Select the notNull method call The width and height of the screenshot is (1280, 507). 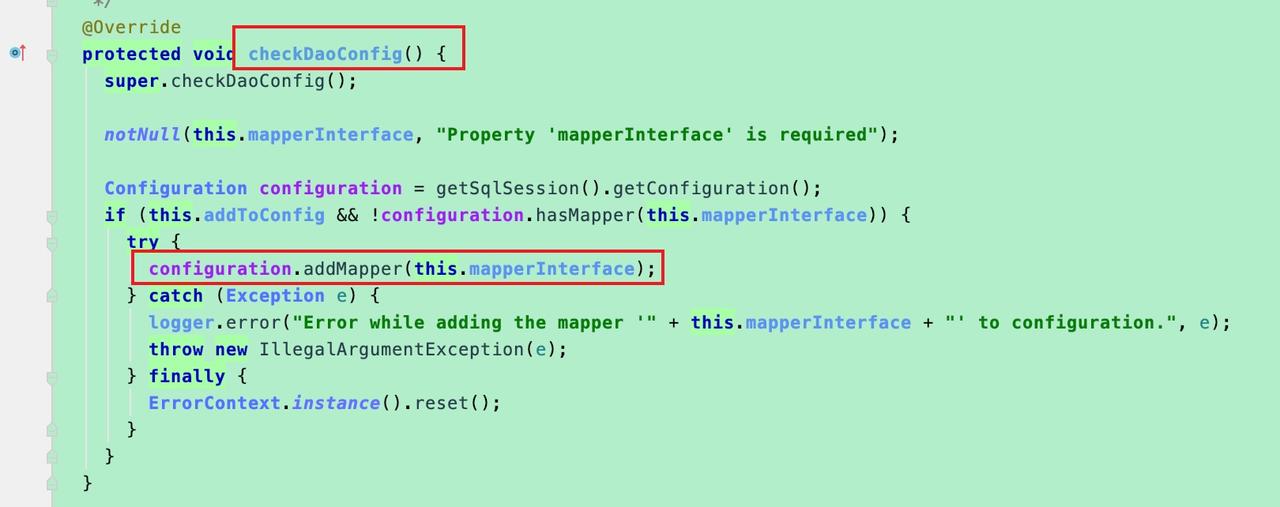coord(143,135)
